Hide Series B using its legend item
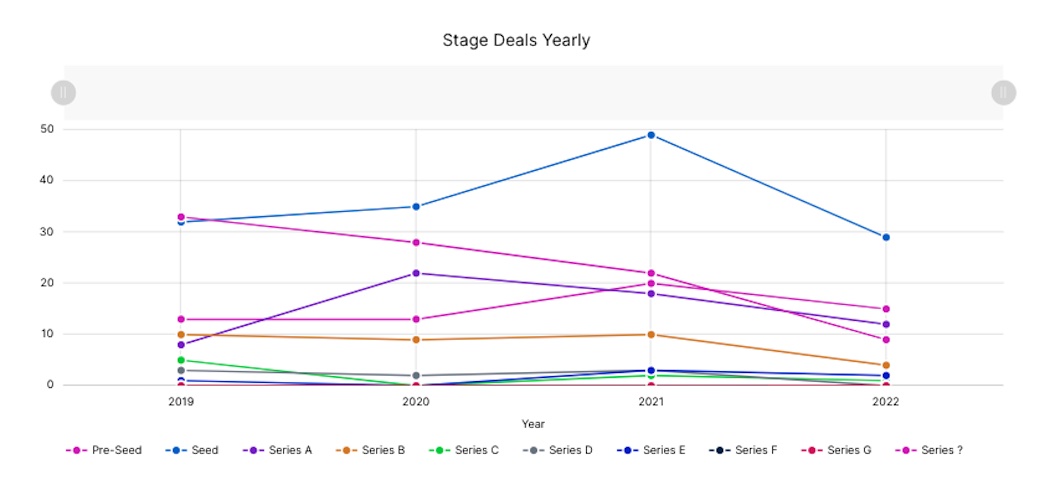This screenshot has width=1050, height=480. (372, 450)
